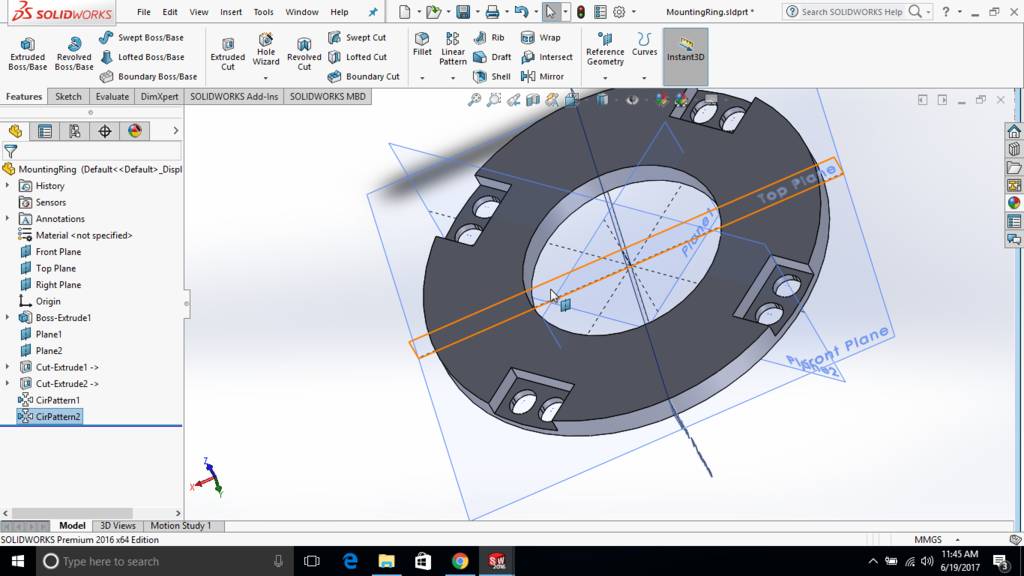Open the ConfigurationManager tab icon
Image resolution: width=1024 pixels, height=576 pixels.
tap(75, 131)
